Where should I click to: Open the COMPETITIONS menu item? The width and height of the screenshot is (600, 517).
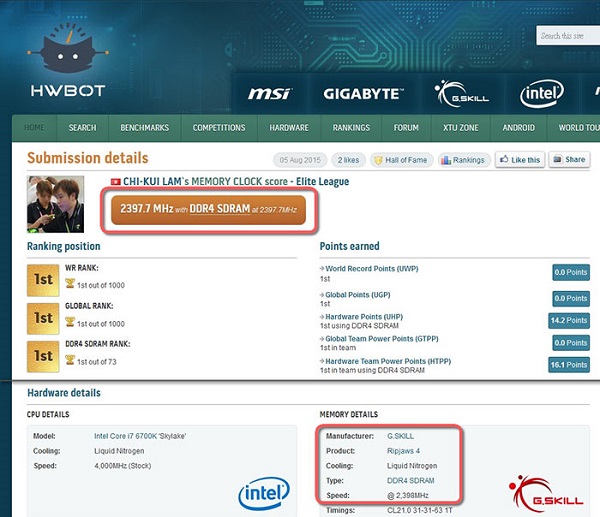click(x=219, y=128)
